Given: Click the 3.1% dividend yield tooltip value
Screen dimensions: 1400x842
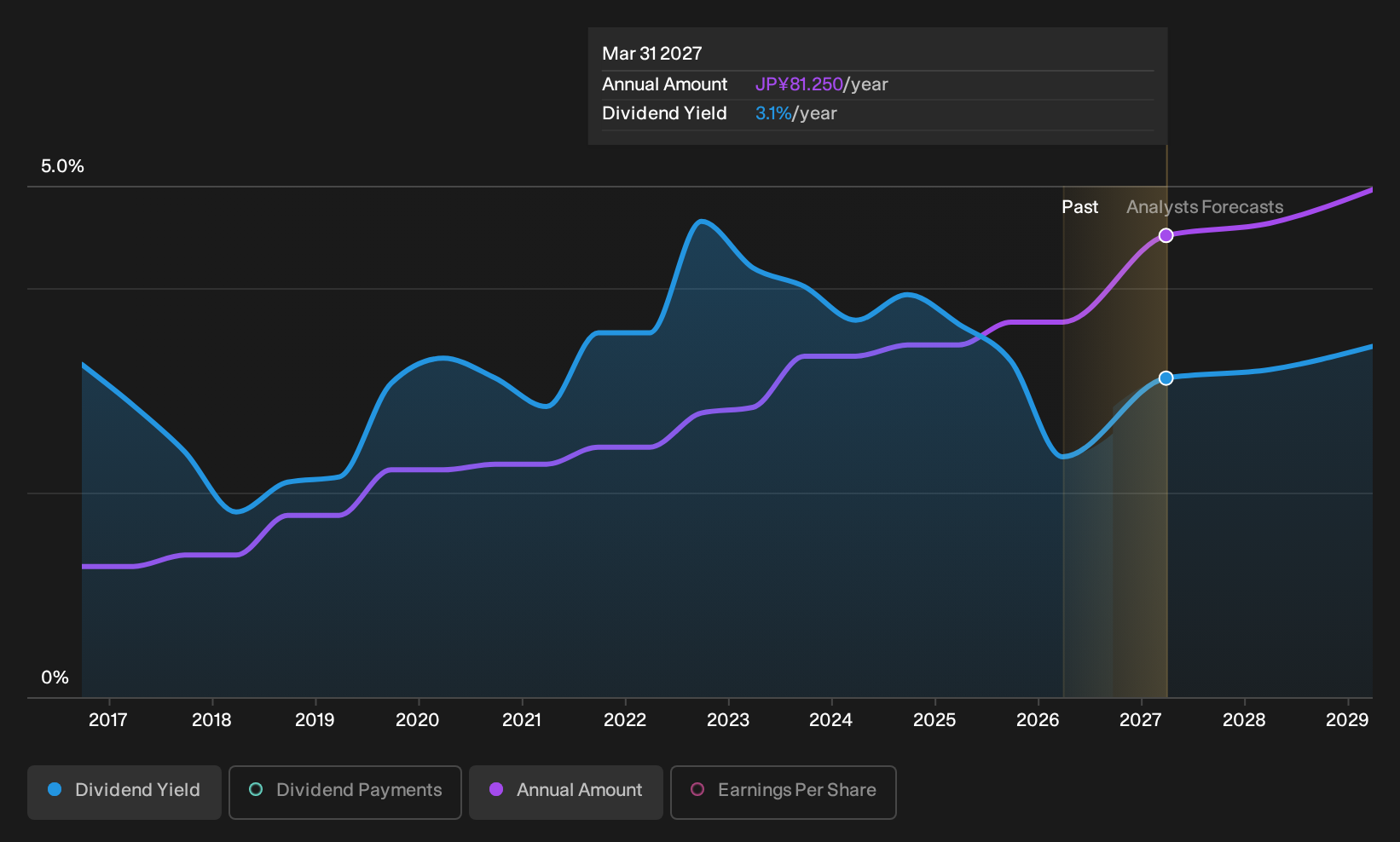Looking at the screenshot, I should [773, 113].
